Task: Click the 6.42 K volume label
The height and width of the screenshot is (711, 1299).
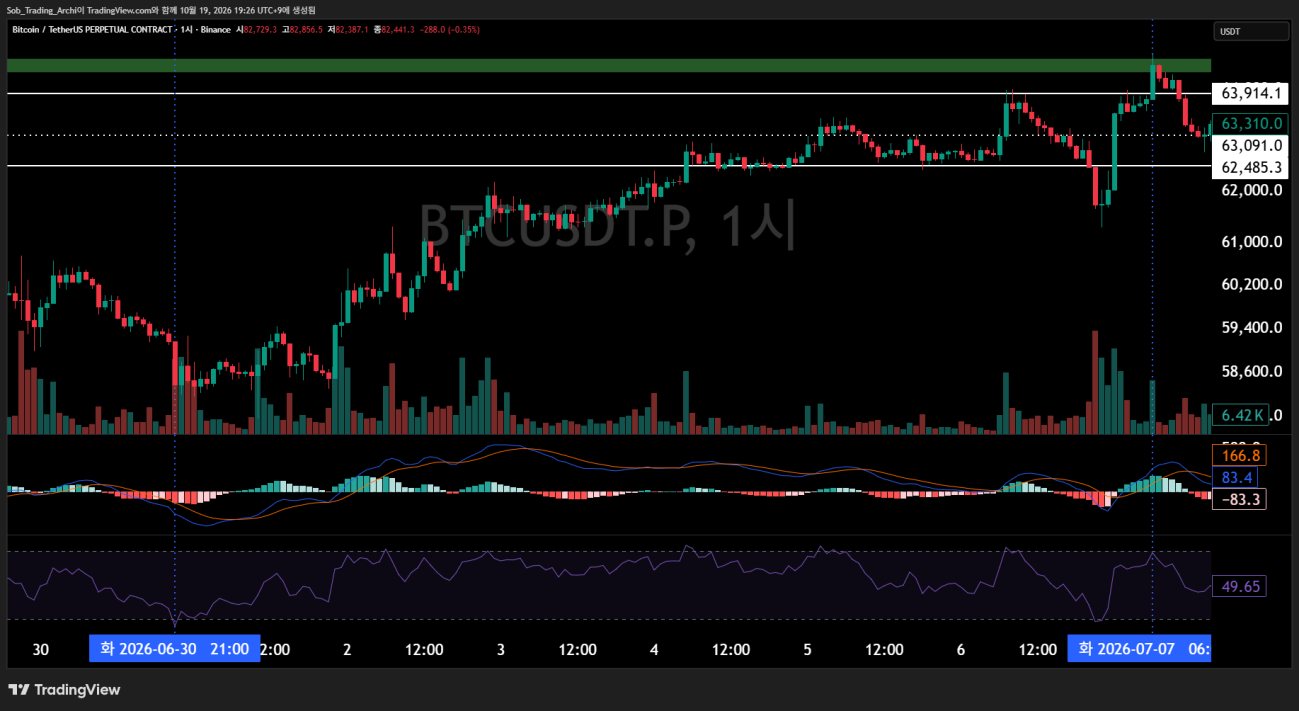Action: [1240, 414]
